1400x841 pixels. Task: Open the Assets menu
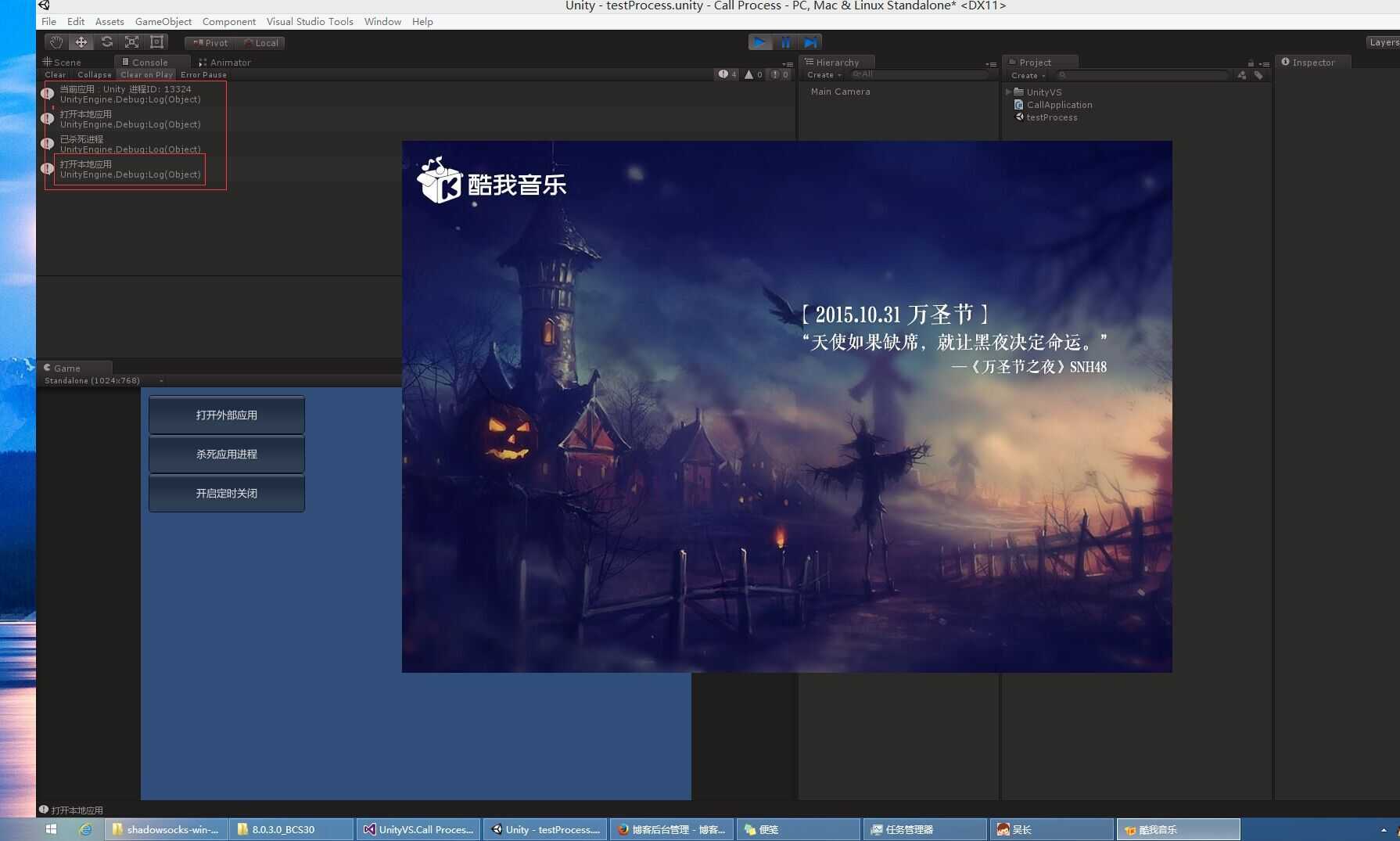click(109, 22)
